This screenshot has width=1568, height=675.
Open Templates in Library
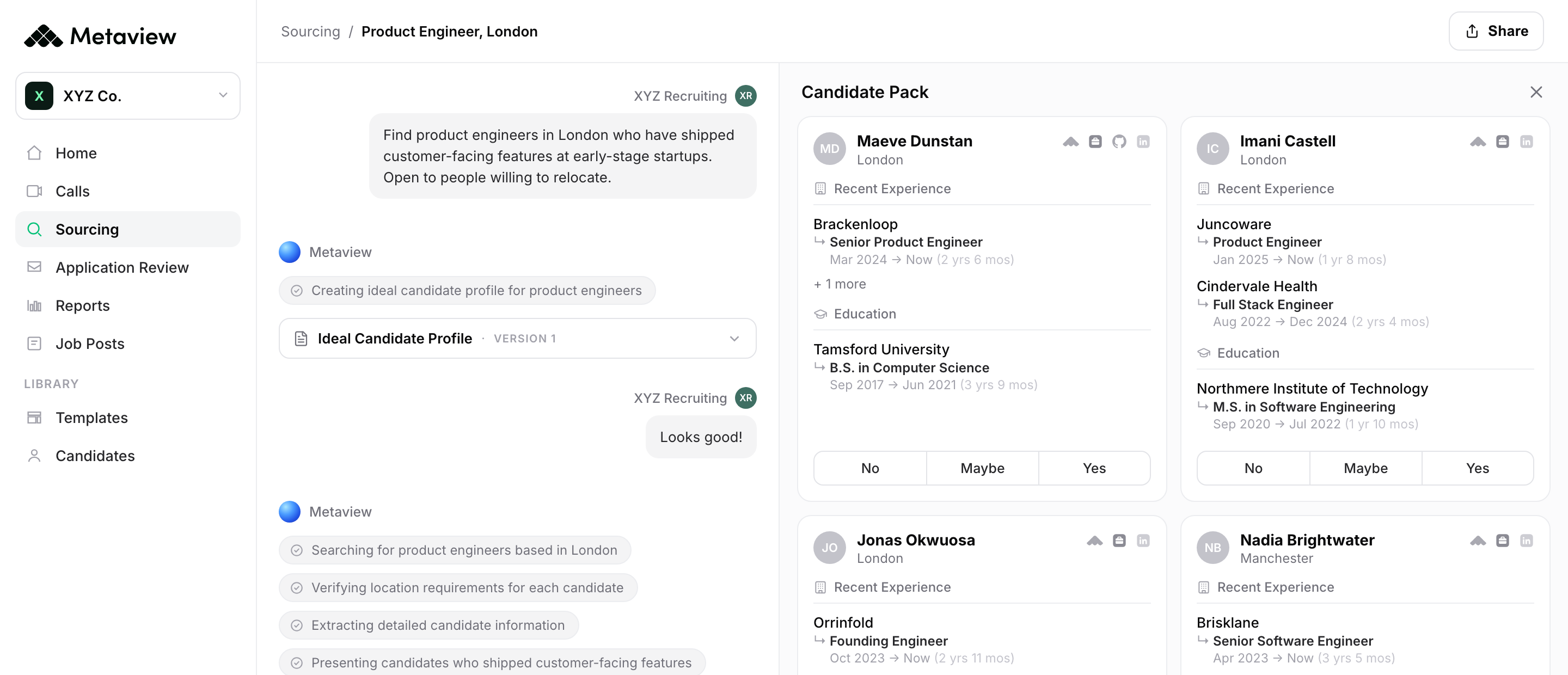tap(128, 418)
